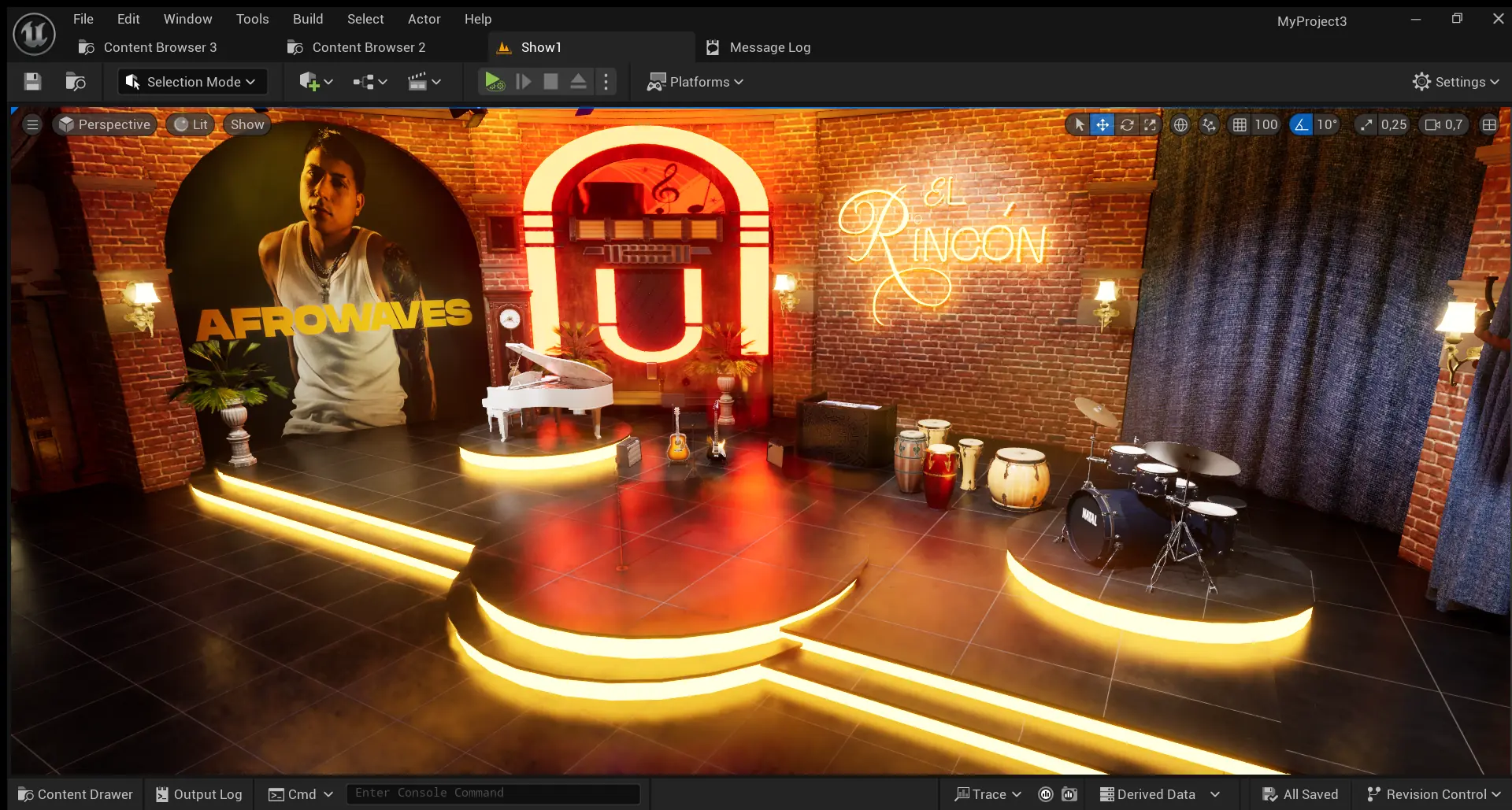The width and height of the screenshot is (1512, 810).
Task: Activate the Rotate gizmo tool
Action: 1127,124
